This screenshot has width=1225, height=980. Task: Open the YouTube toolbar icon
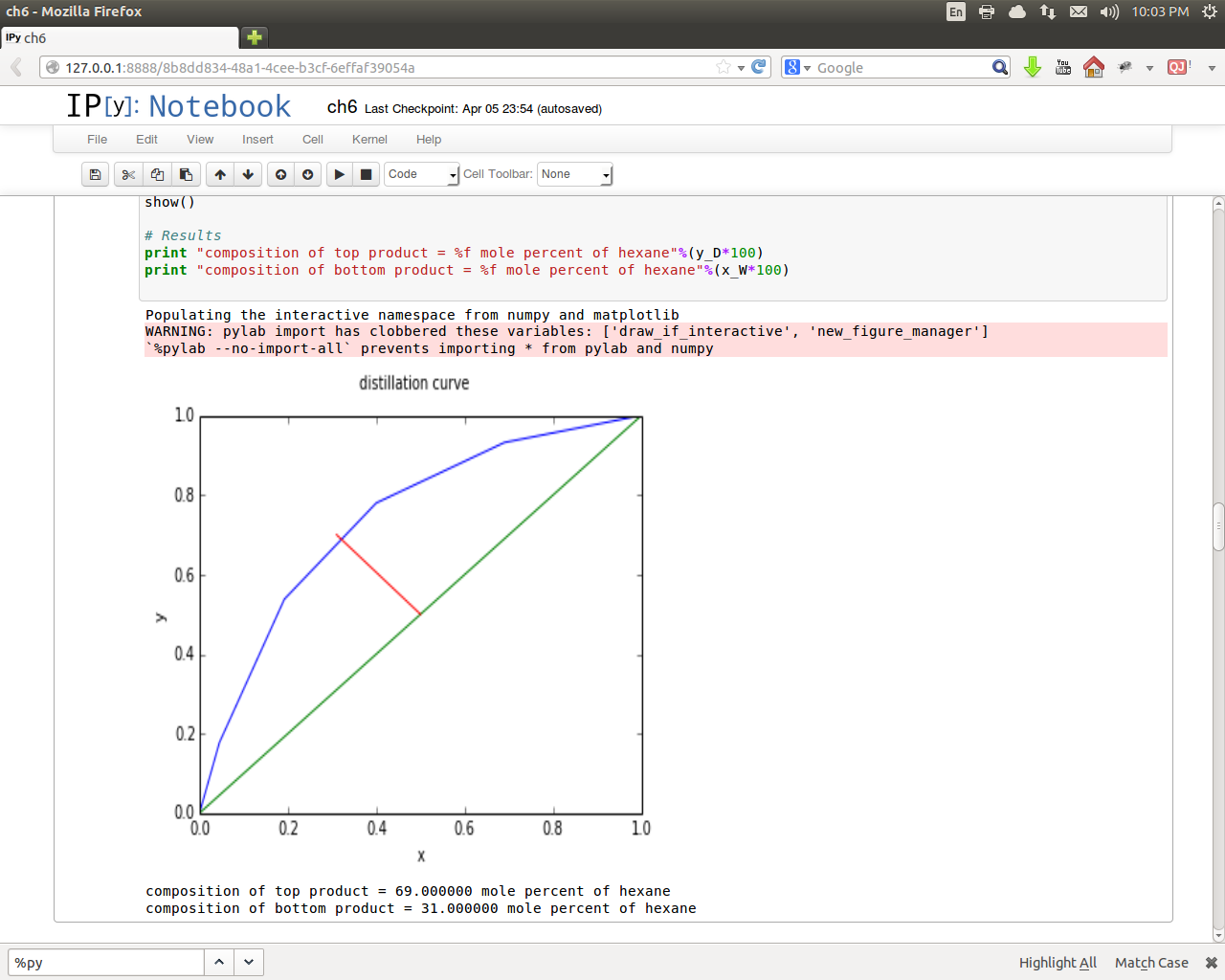(x=1063, y=67)
